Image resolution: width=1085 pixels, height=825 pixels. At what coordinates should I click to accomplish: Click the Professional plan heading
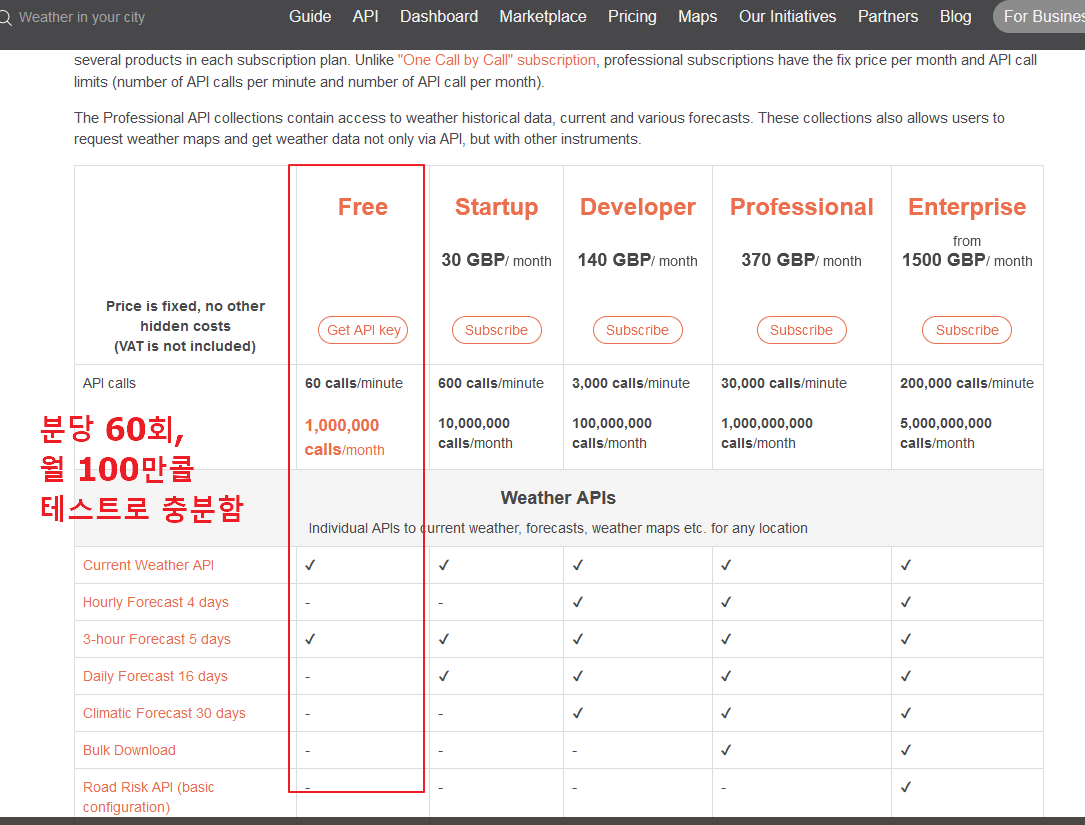tap(801, 207)
